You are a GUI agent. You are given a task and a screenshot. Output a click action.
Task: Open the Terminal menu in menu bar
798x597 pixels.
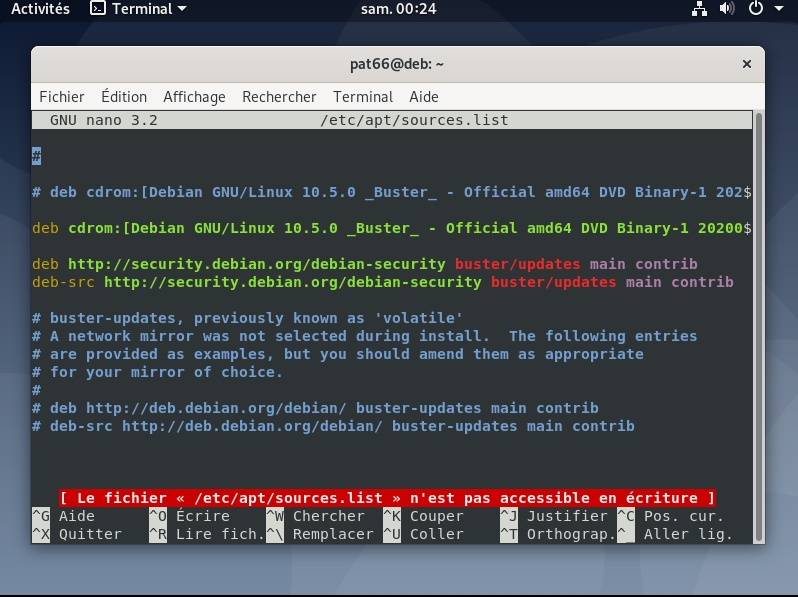point(363,97)
